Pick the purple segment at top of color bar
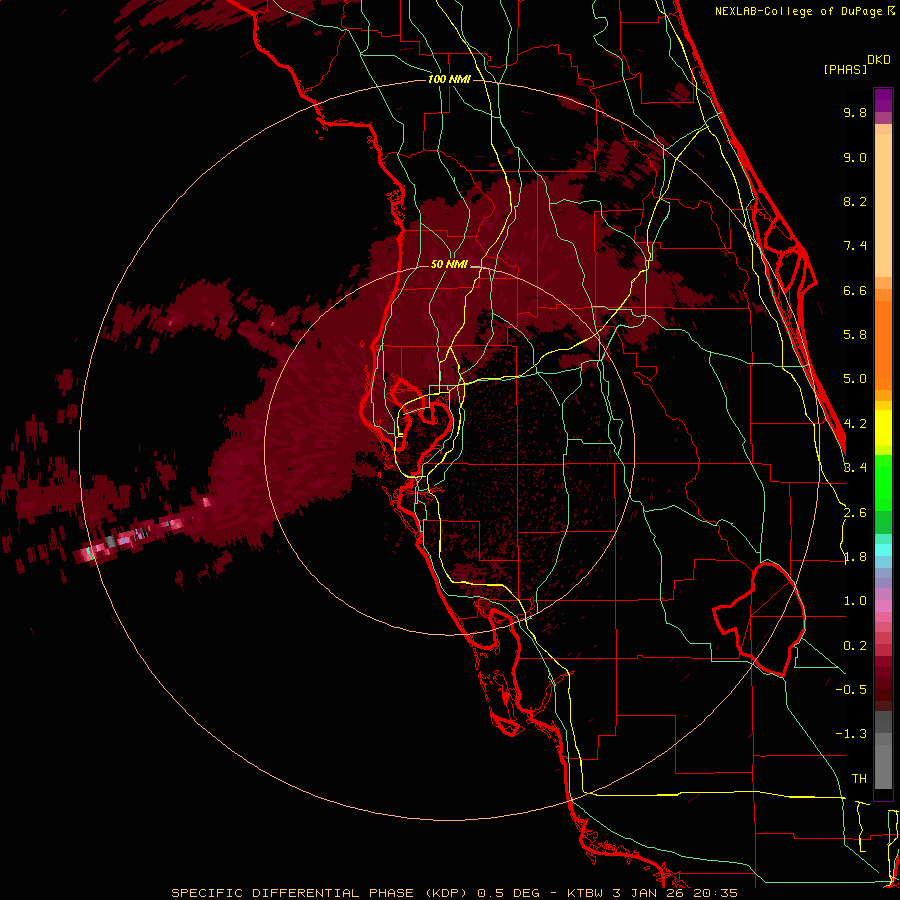This screenshot has width=900, height=900. 883,100
